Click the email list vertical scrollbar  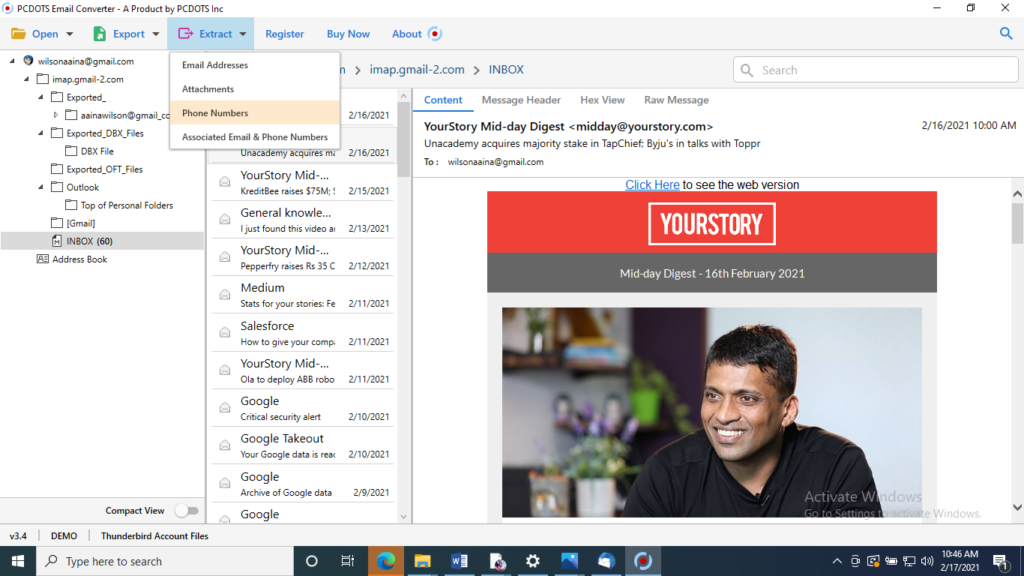pos(404,139)
